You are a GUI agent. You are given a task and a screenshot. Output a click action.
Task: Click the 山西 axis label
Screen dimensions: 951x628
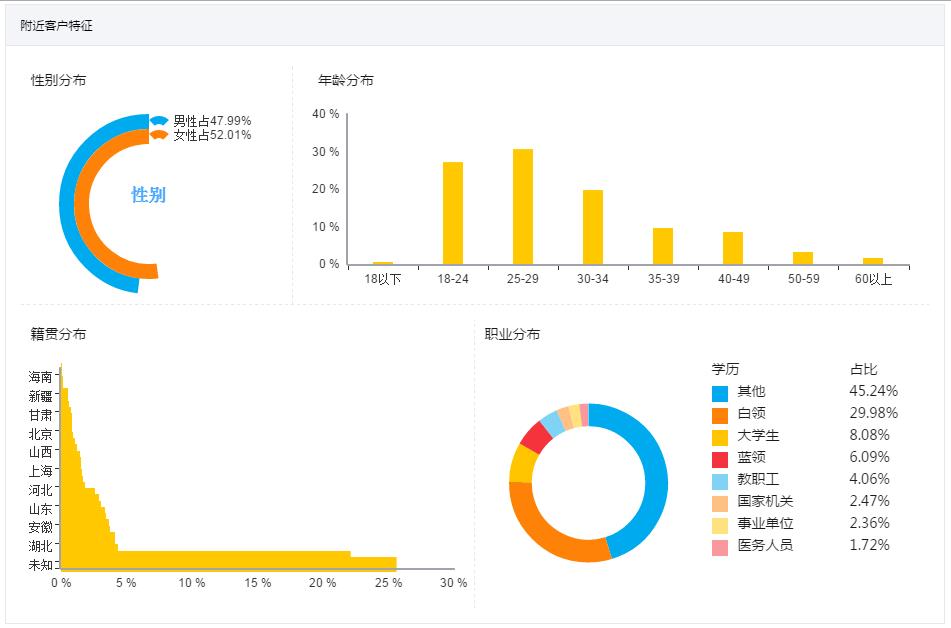pos(41,452)
